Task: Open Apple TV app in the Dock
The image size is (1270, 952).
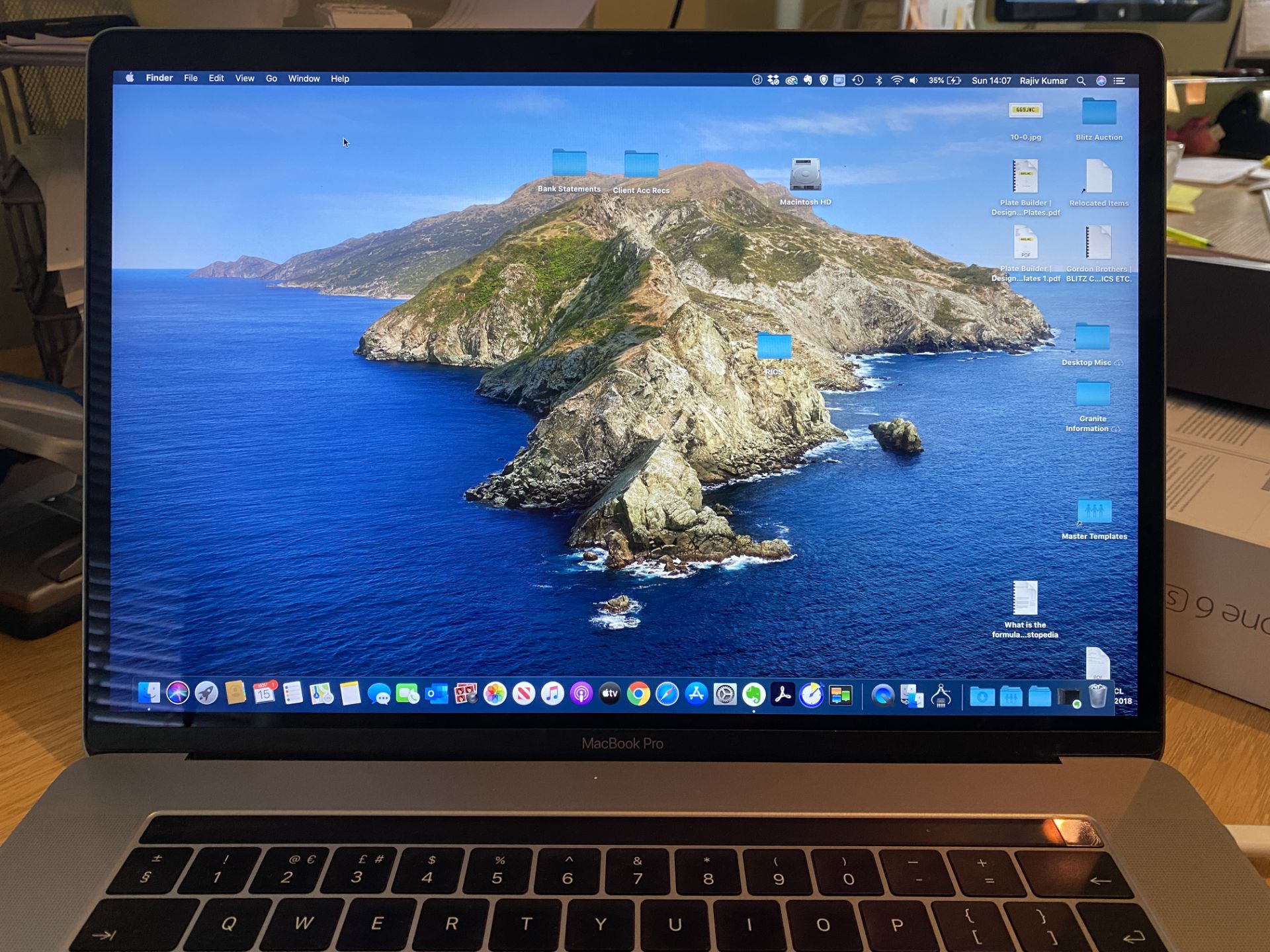Action: point(610,694)
